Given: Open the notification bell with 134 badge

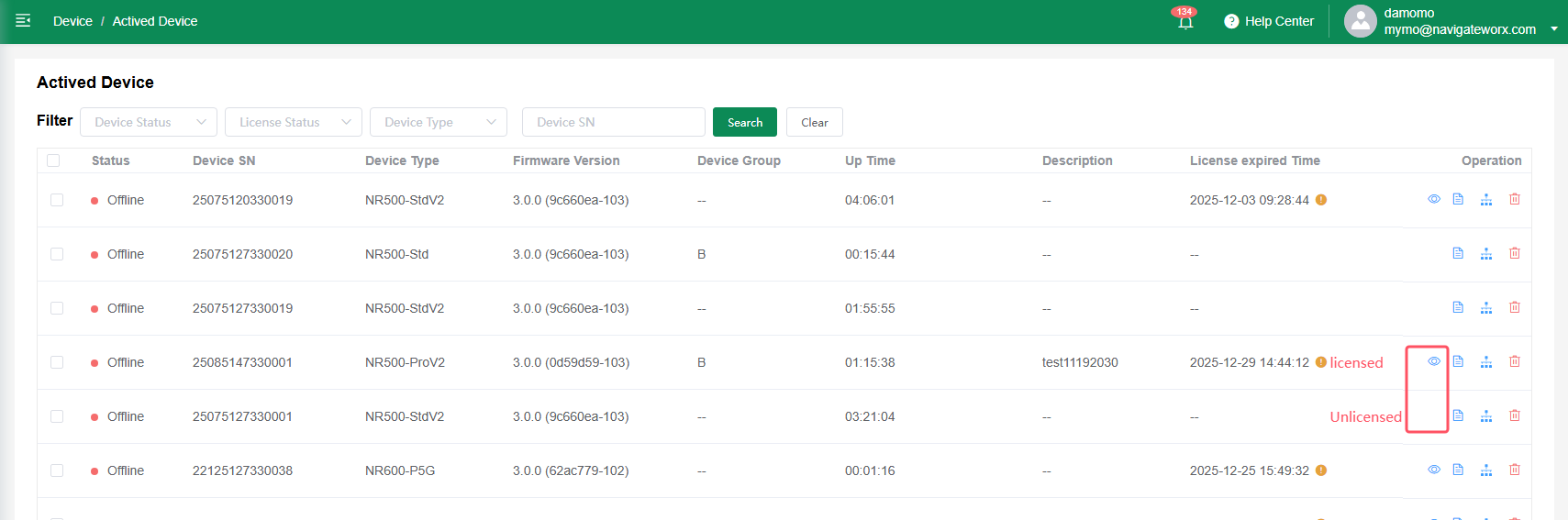Looking at the screenshot, I should (x=1185, y=21).
